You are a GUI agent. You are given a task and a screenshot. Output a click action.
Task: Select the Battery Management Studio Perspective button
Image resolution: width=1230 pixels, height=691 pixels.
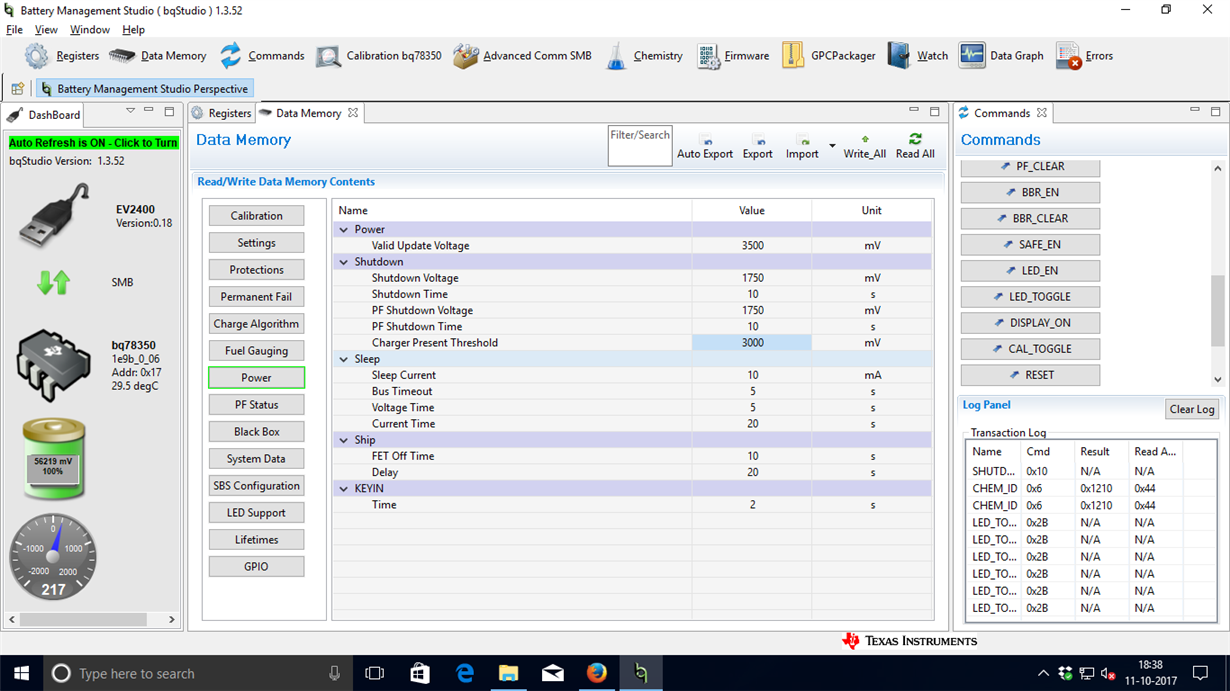[144, 89]
